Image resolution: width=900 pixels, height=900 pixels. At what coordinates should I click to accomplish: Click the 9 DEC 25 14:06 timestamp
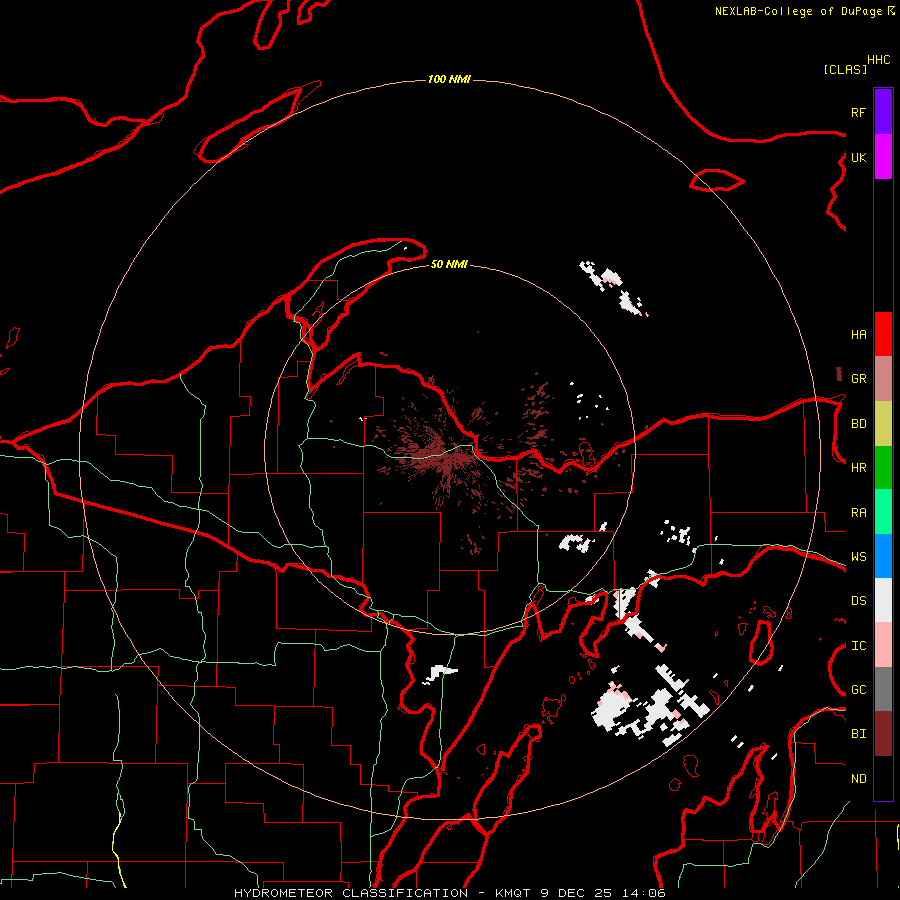click(x=602, y=893)
